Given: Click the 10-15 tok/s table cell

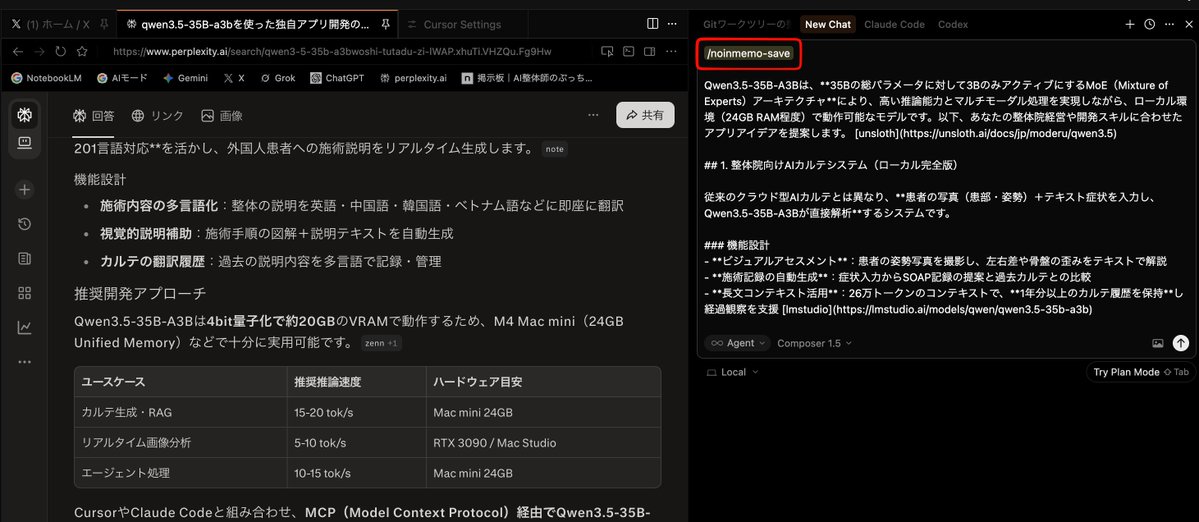Looking at the screenshot, I should click(356, 473).
